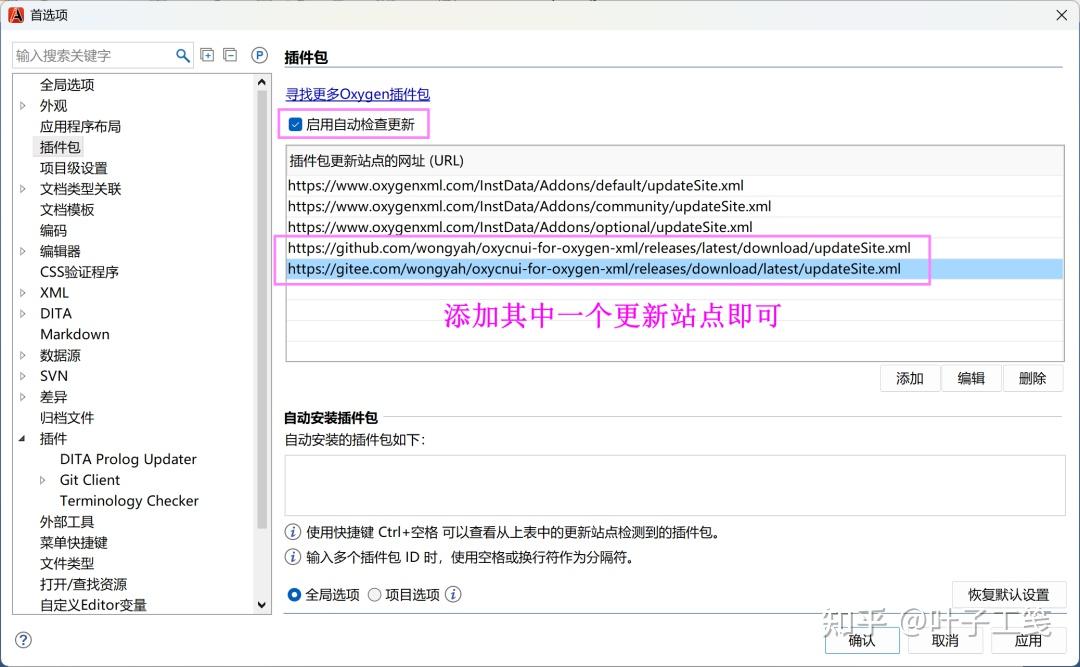Select 插件包 in the tree

pyautogui.click(x=60, y=147)
